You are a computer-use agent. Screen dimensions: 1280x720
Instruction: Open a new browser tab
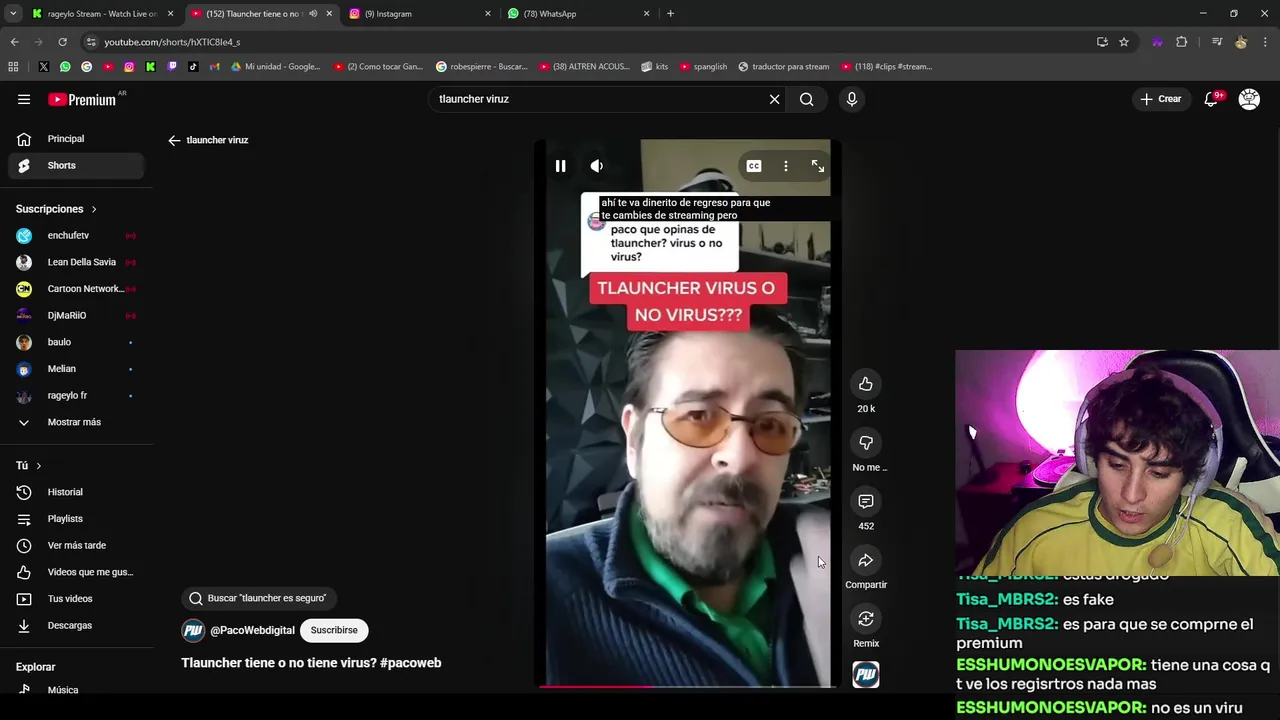(670, 14)
